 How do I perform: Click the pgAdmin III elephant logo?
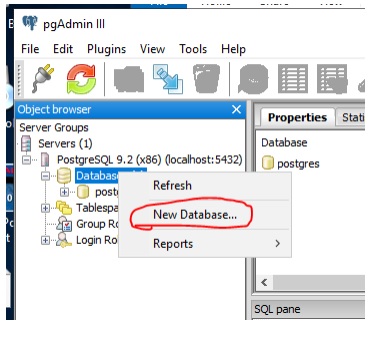coord(30,23)
